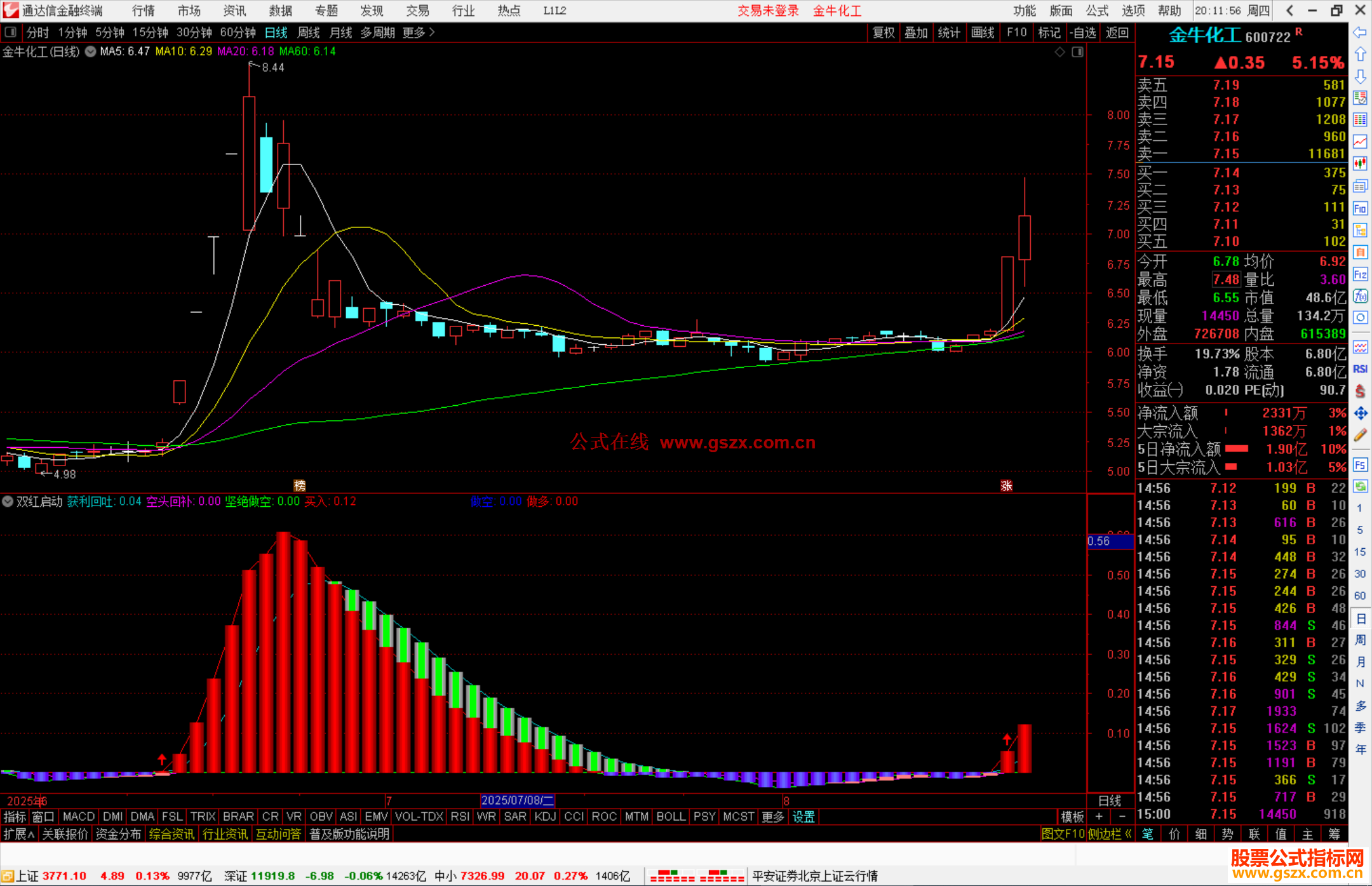The width and height of the screenshot is (1372, 886).
Task: Open the 行情 menu
Action: [x=144, y=11]
